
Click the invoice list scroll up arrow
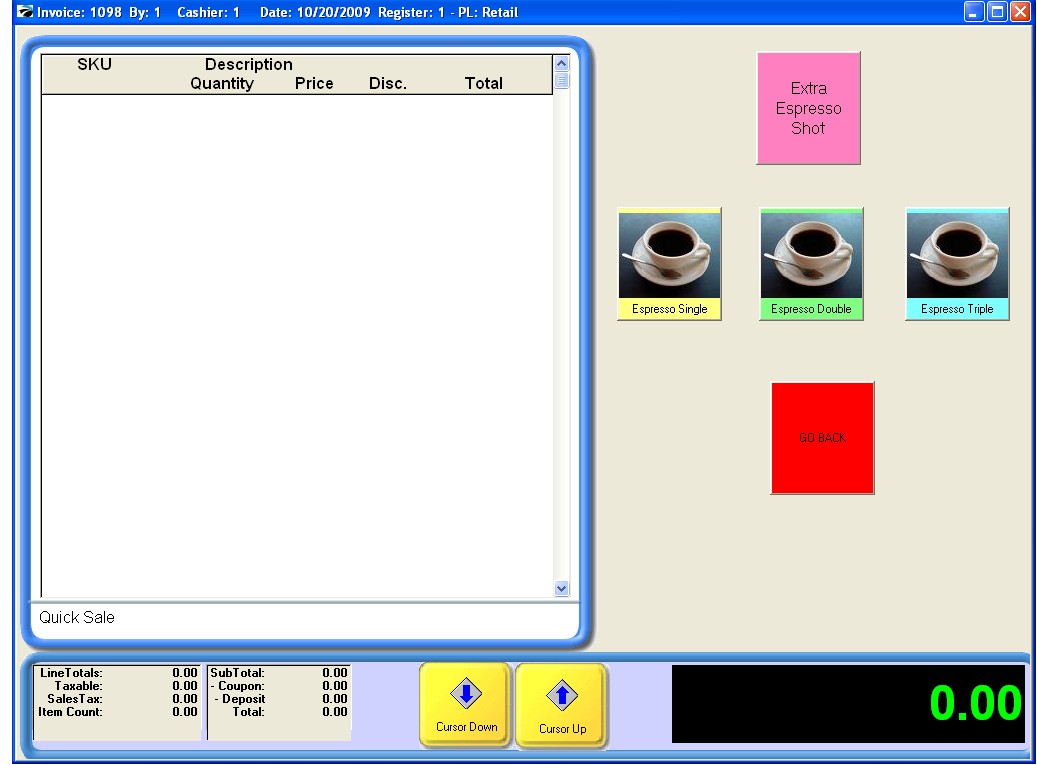(x=561, y=64)
